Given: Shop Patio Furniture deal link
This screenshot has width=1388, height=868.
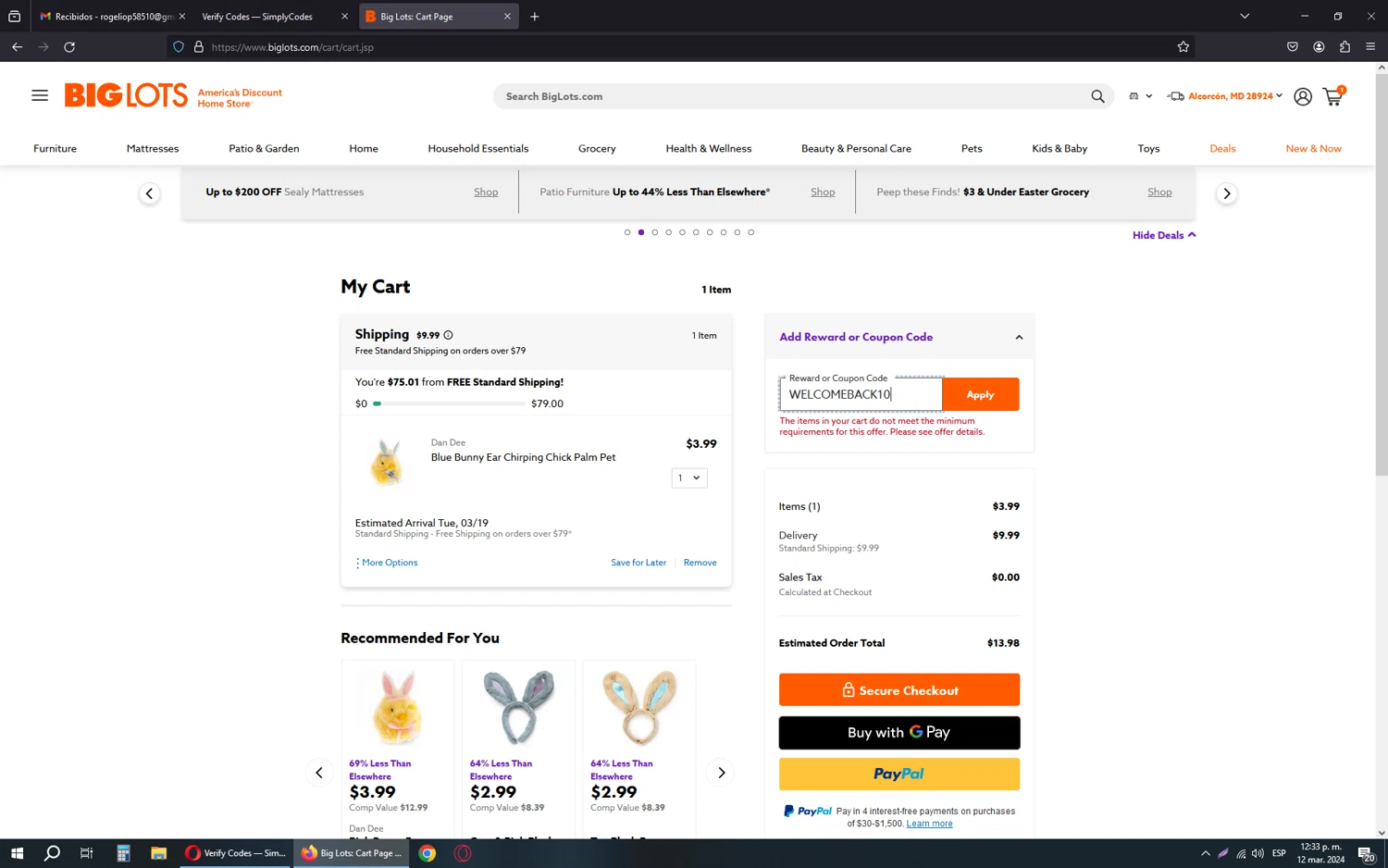Looking at the screenshot, I should [823, 192].
